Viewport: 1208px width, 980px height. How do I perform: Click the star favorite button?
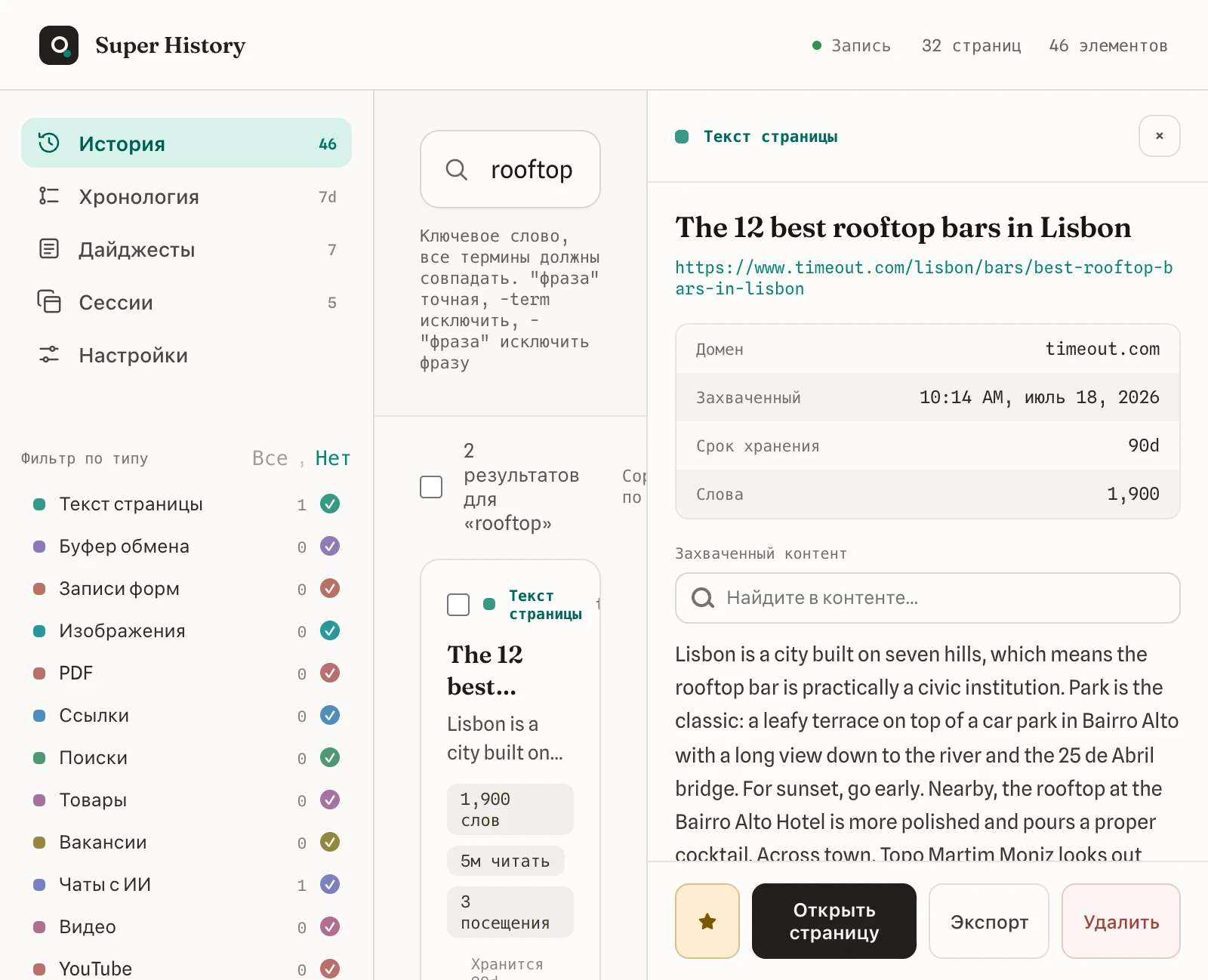(707, 921)
